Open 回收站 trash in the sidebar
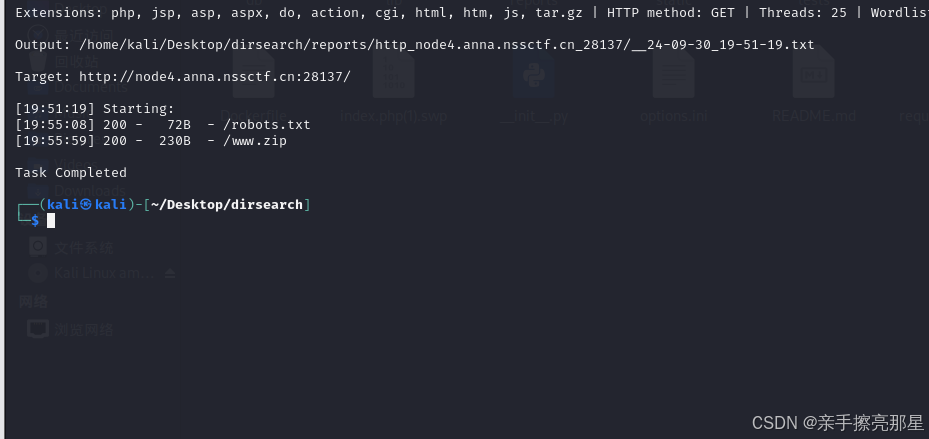The width and height of the screenshot is (929, 439). 77,60
